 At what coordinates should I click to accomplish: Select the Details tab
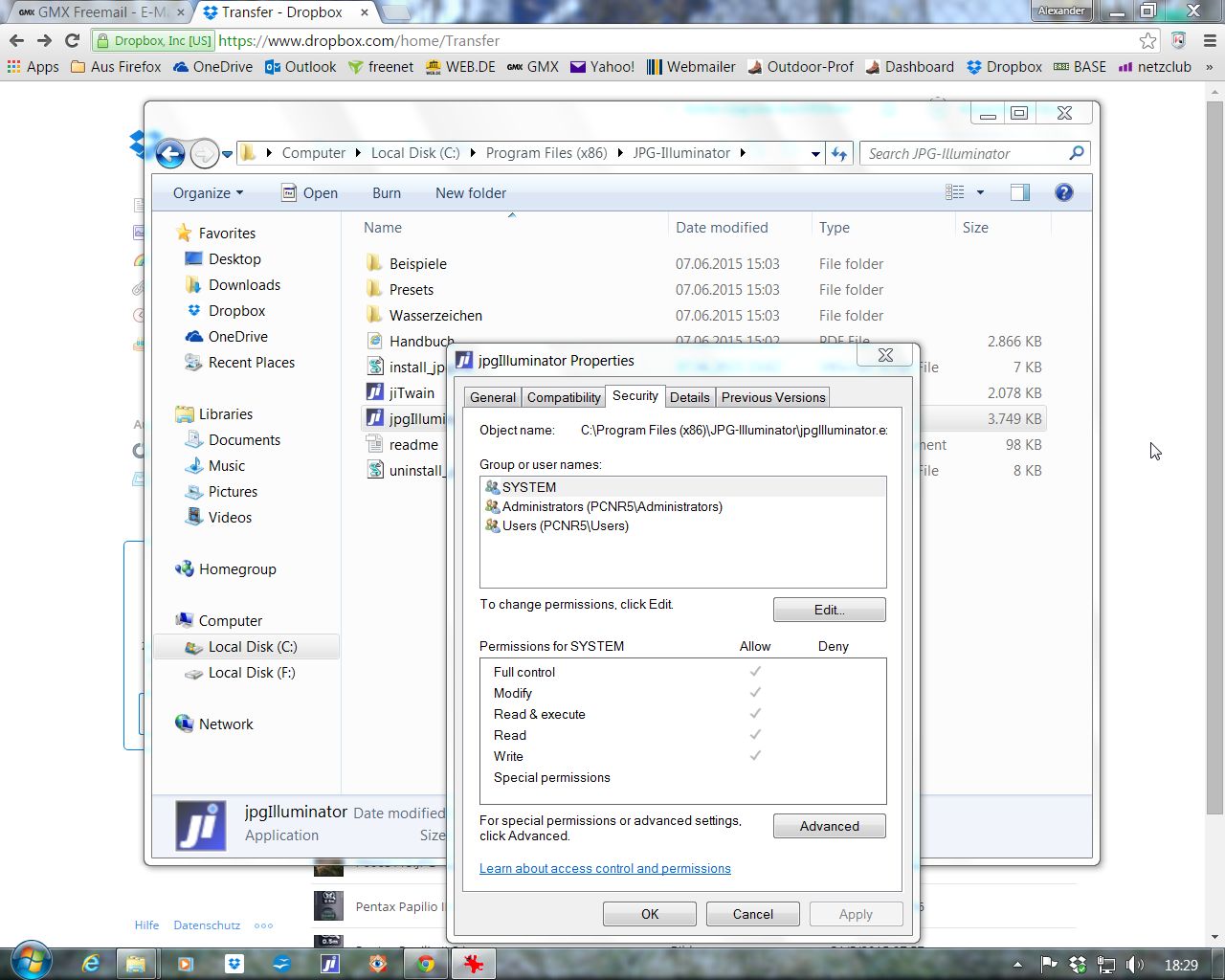689,397
